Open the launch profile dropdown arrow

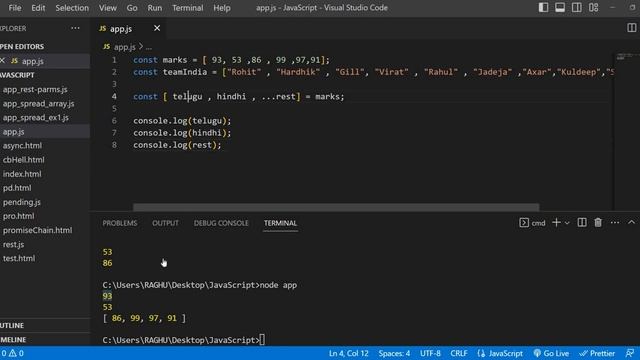(x=567, y=223)
